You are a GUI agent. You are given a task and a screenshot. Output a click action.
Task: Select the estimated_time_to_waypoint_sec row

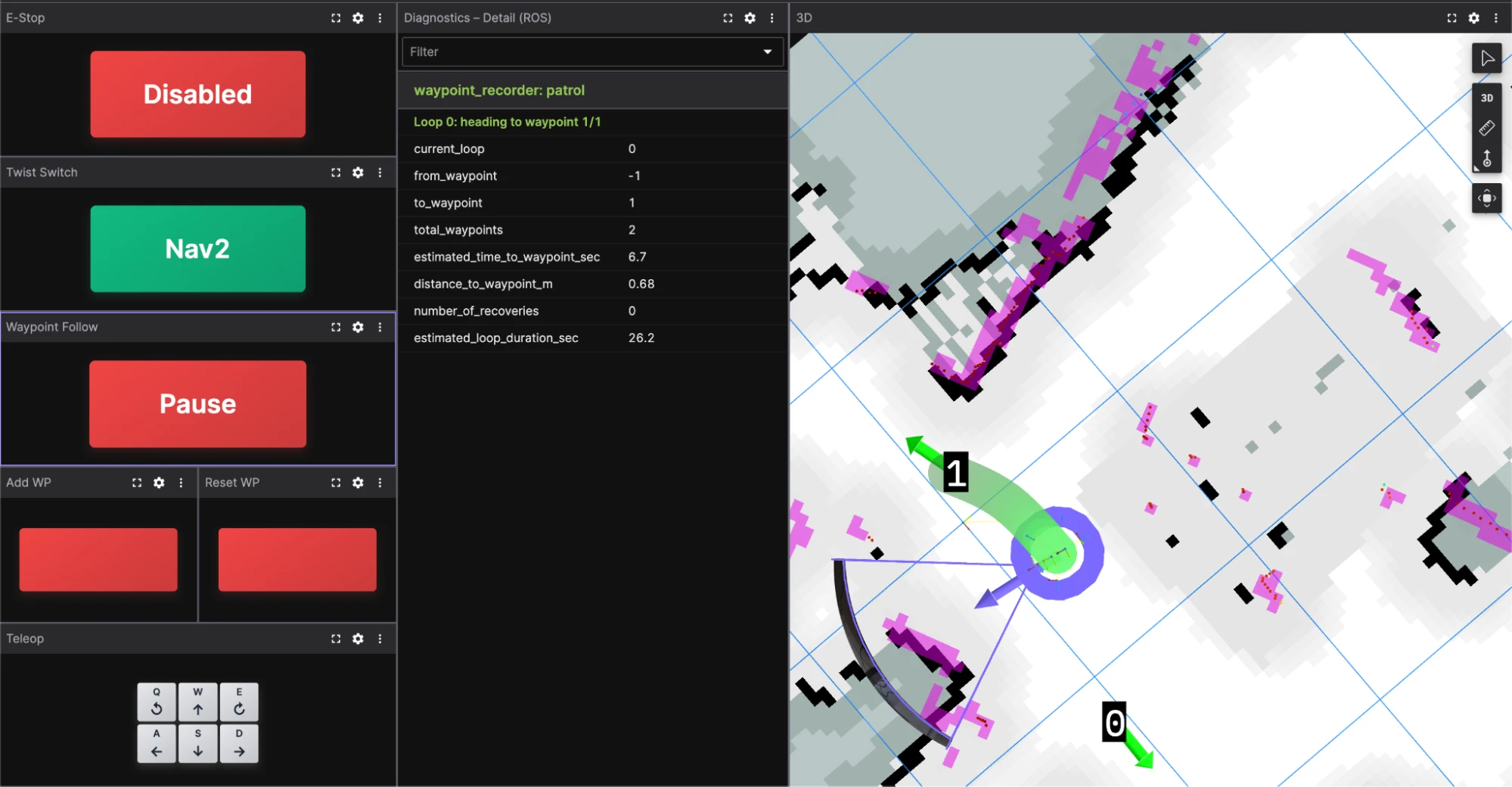pos(593,257)
